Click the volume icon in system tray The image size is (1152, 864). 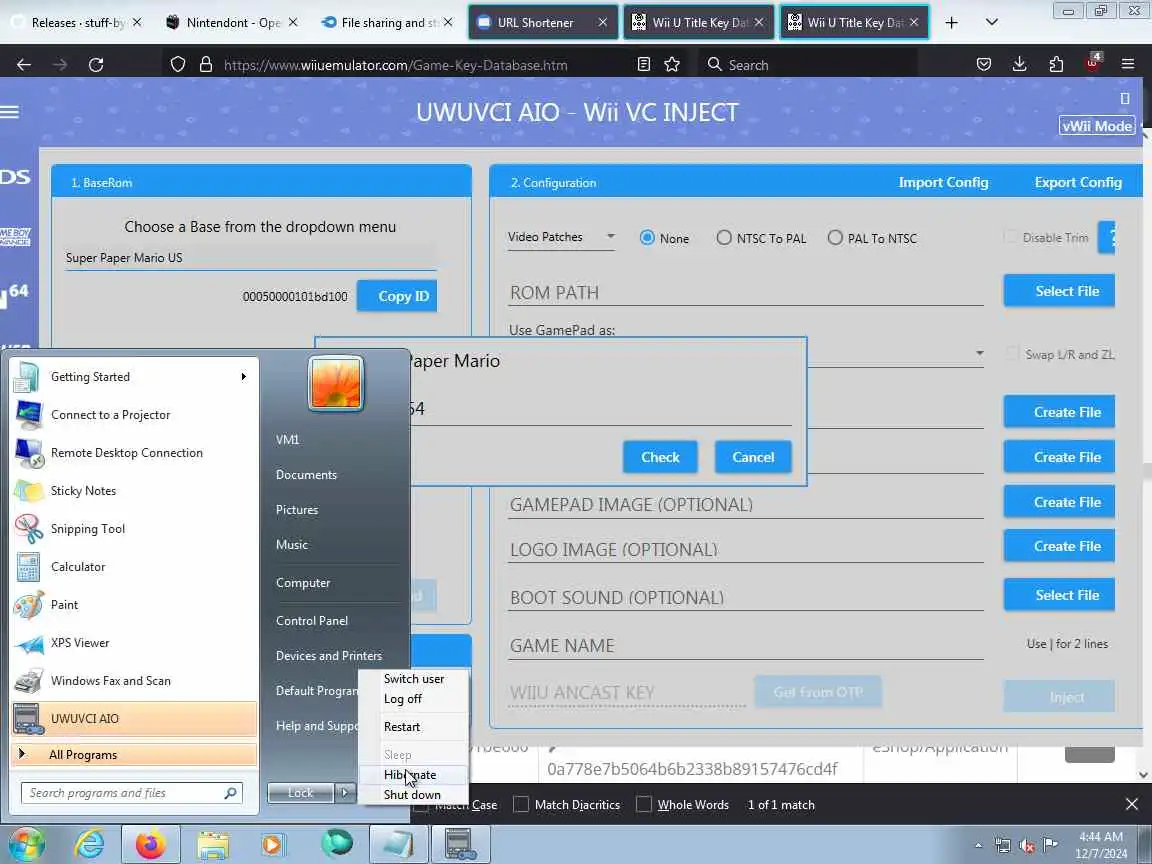(x=1026, y=845)
